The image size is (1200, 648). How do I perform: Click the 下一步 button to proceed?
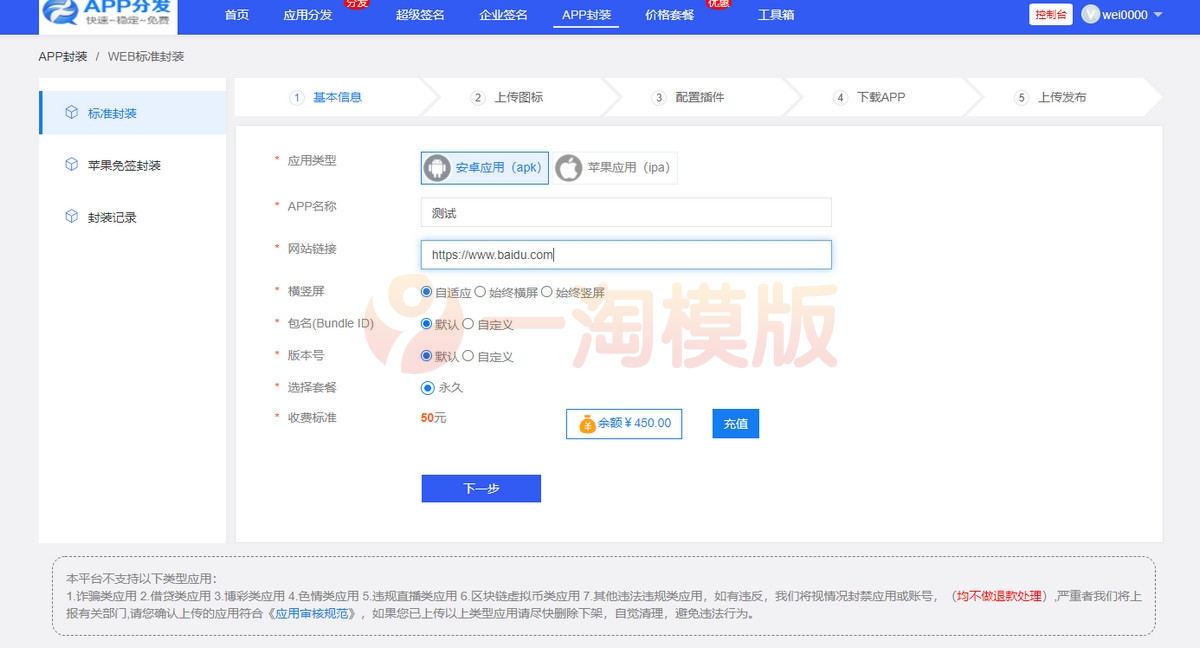pyautogui.click(x=481, y=488)
